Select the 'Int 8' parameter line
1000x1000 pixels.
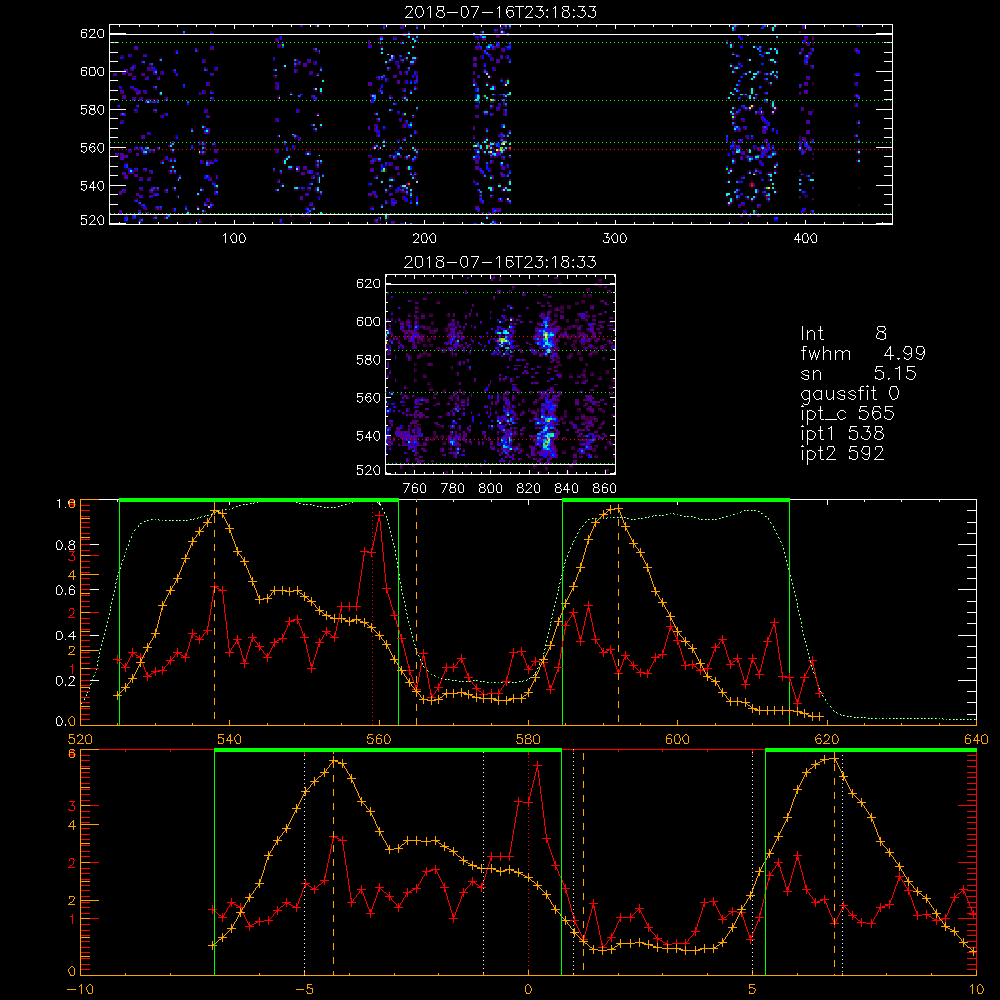[x=843, y=334]
